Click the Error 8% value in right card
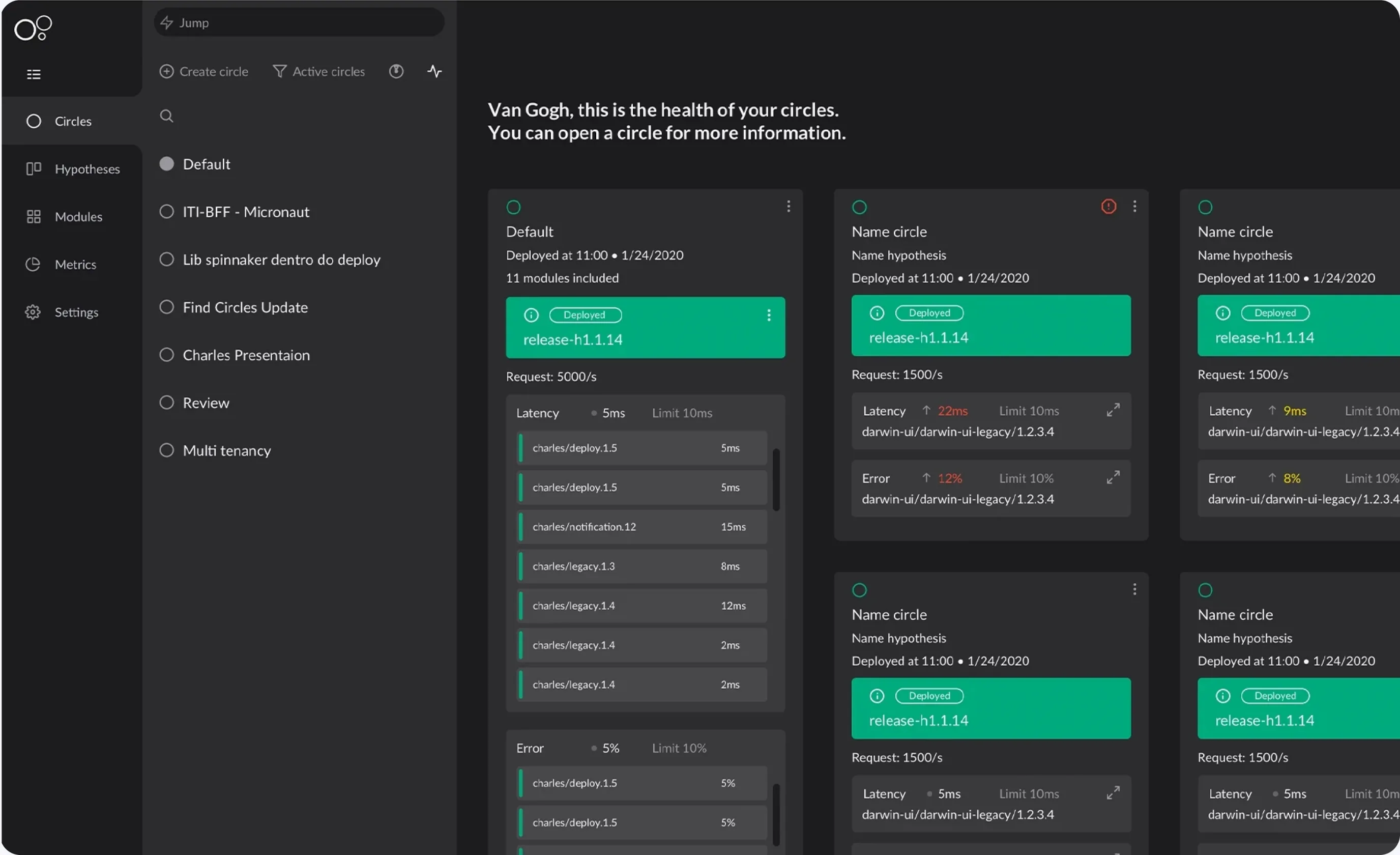1400x855 pixels. tap(1292, 478)
